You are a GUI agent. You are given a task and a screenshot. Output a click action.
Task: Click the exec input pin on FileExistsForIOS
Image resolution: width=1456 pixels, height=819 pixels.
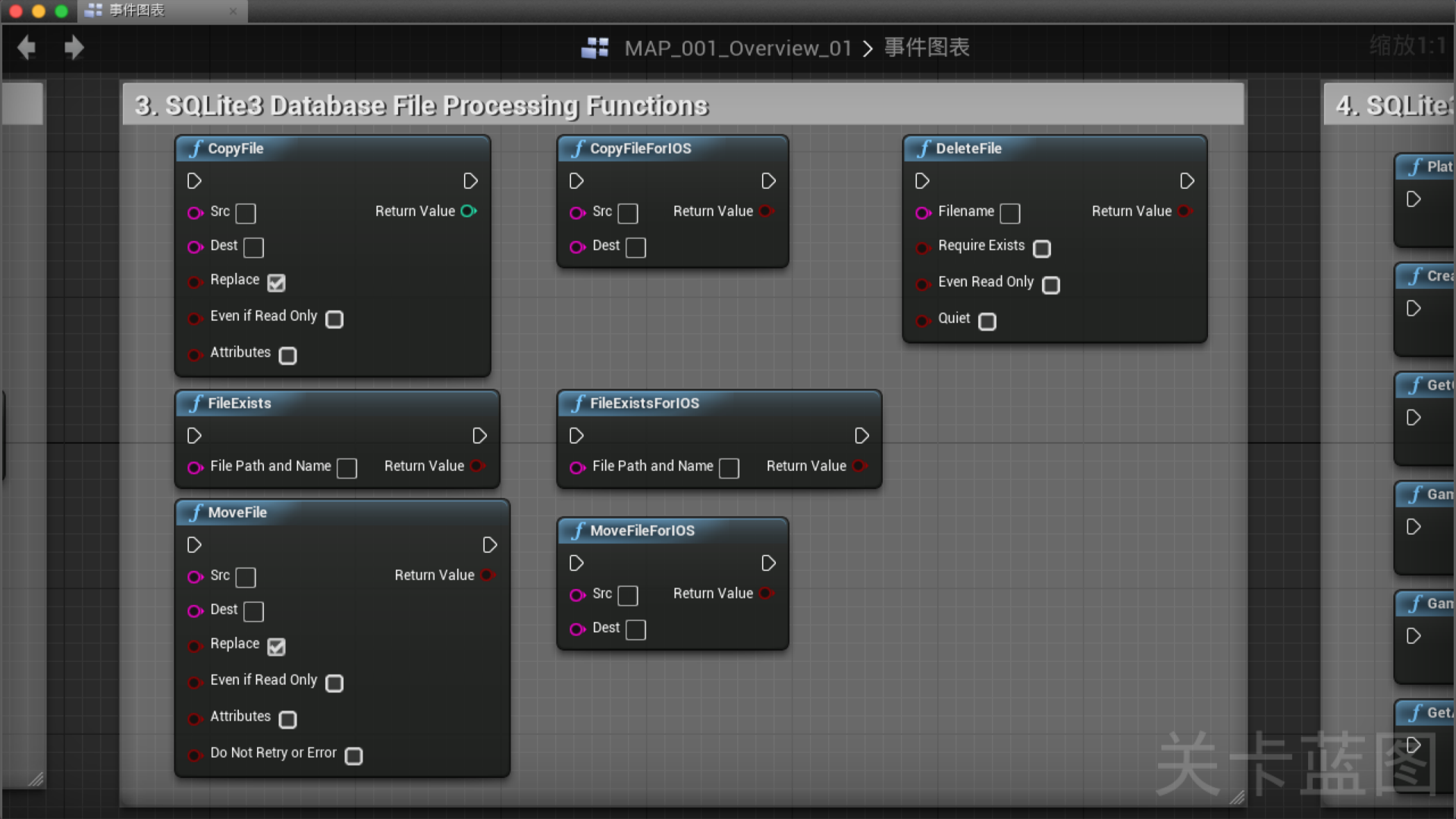(x=576, y=435)
